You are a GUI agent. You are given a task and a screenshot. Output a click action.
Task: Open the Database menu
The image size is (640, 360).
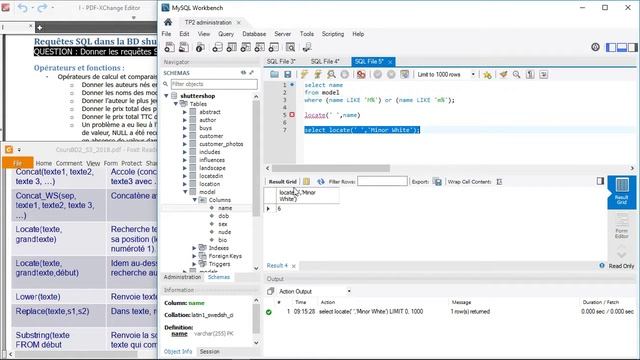click(254, 34)
